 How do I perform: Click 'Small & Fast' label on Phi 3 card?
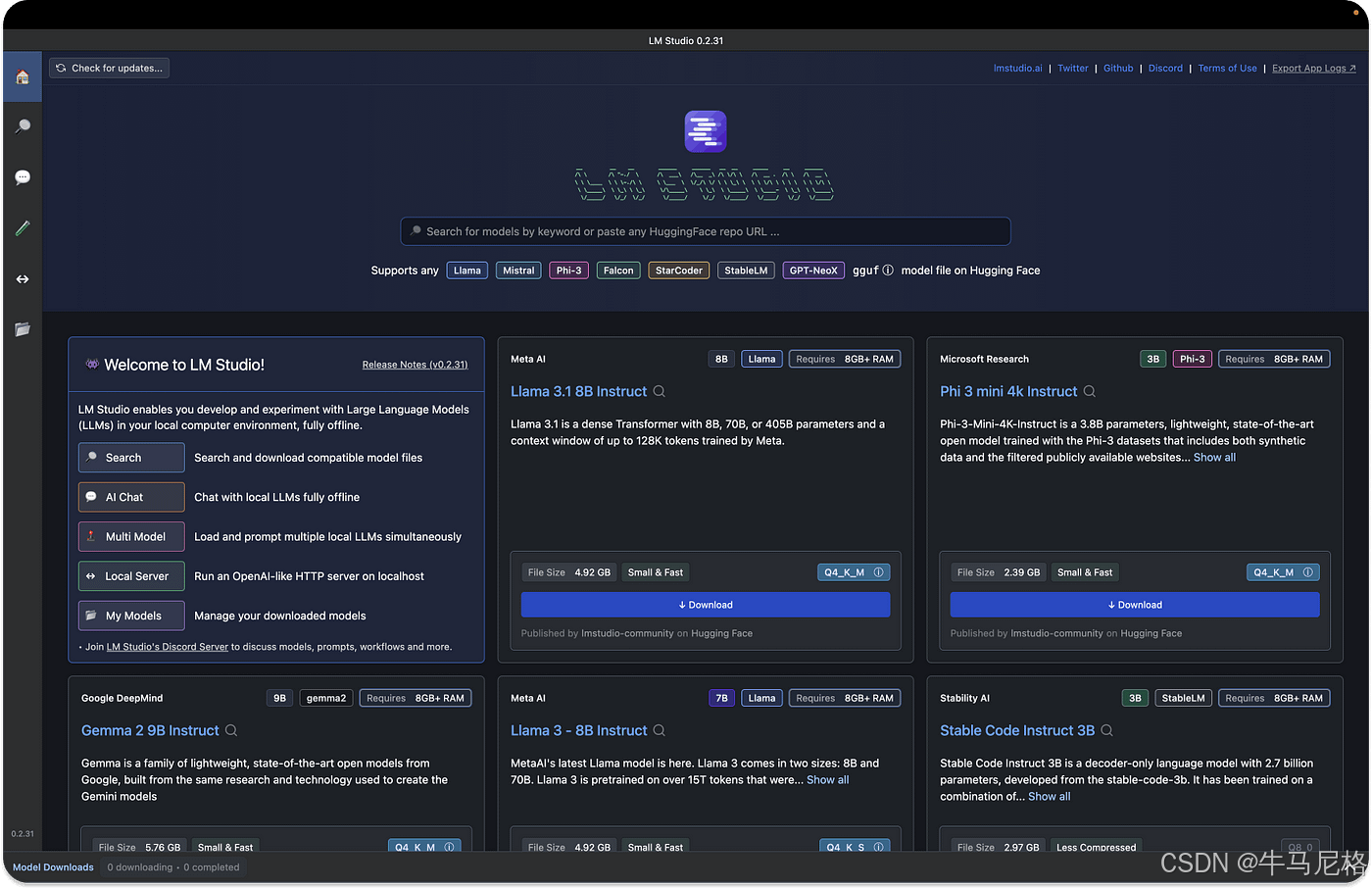pos(1085,572)
